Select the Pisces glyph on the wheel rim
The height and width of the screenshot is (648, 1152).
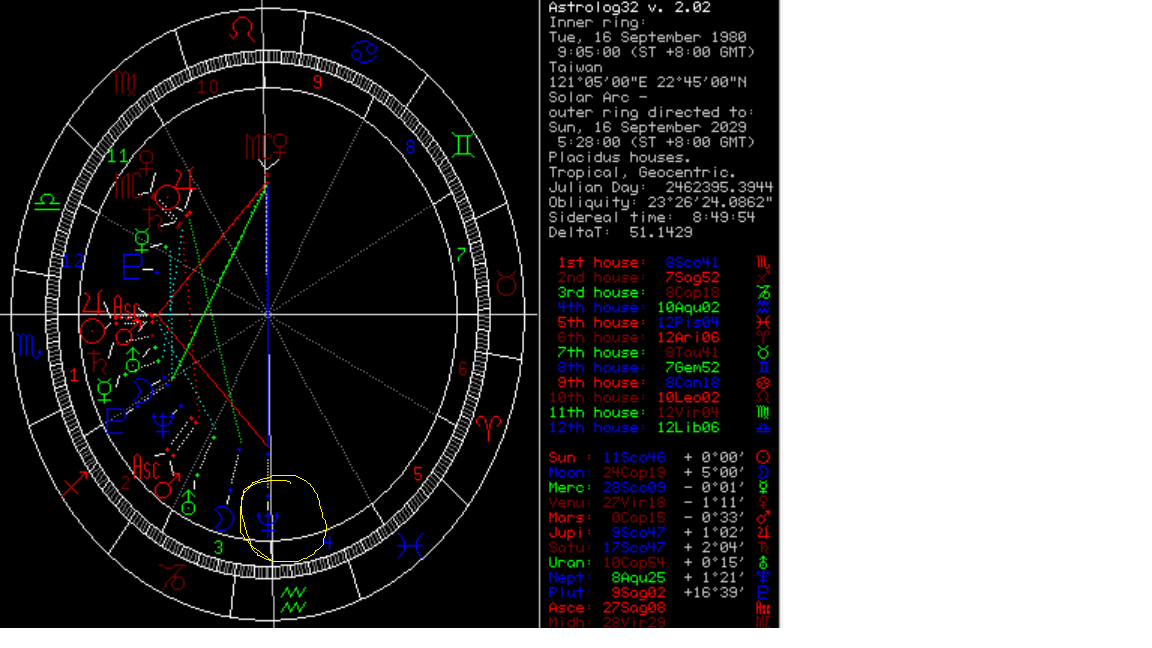411,545
